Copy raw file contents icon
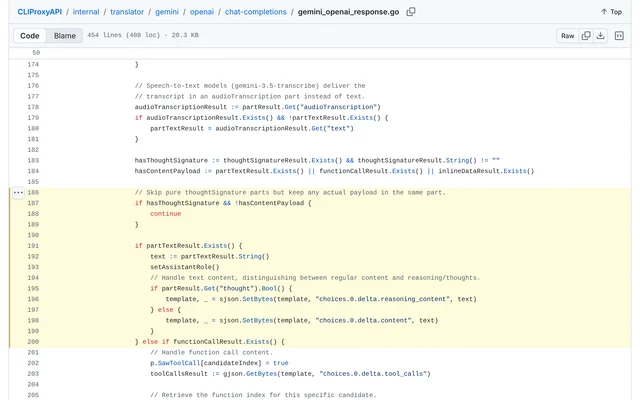Viewport: 640px width, 400px height. pos(586,36)
